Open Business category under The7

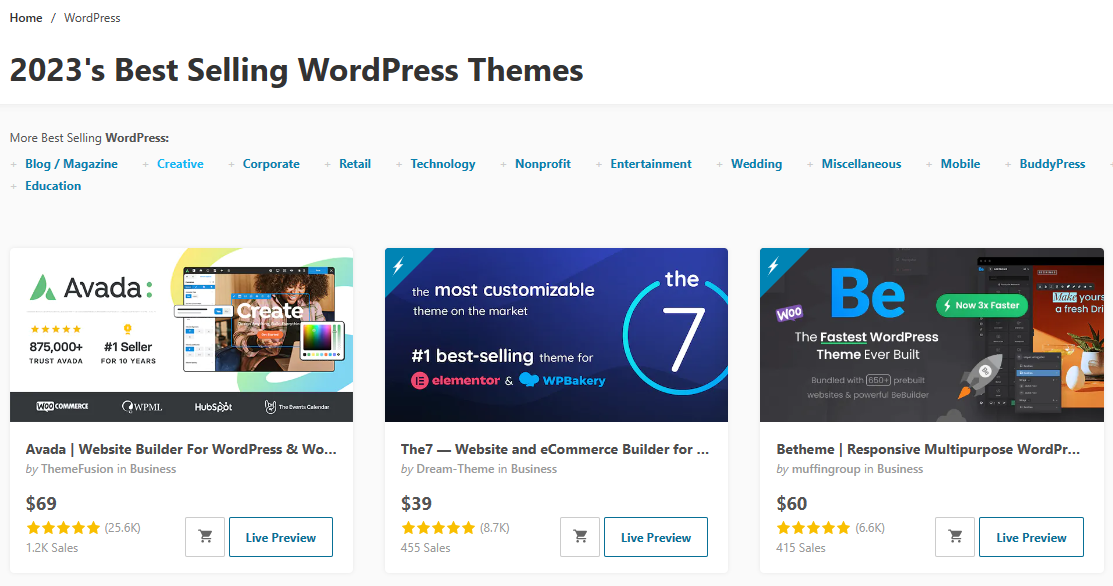[534, 469]
